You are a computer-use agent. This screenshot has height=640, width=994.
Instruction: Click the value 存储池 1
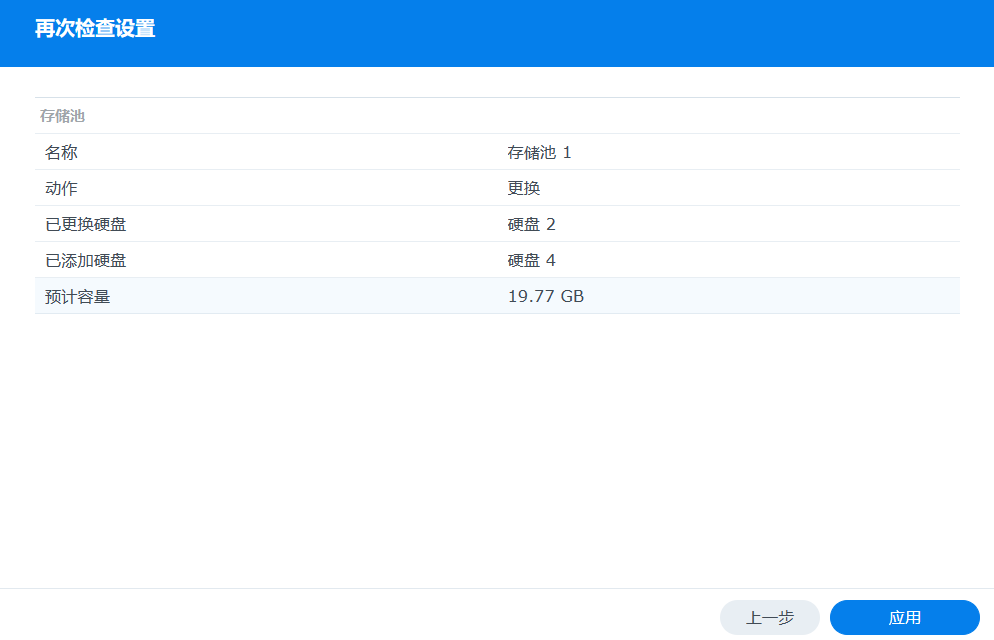click(x=539, y=152)
